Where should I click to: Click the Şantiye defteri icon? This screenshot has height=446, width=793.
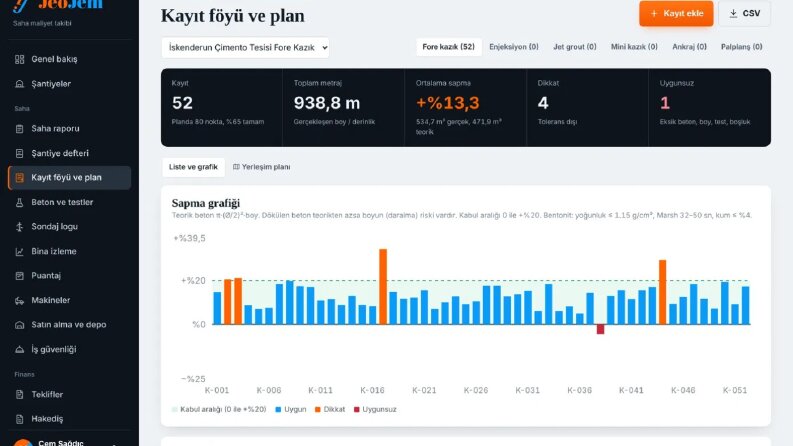click(x=19, y=153)
